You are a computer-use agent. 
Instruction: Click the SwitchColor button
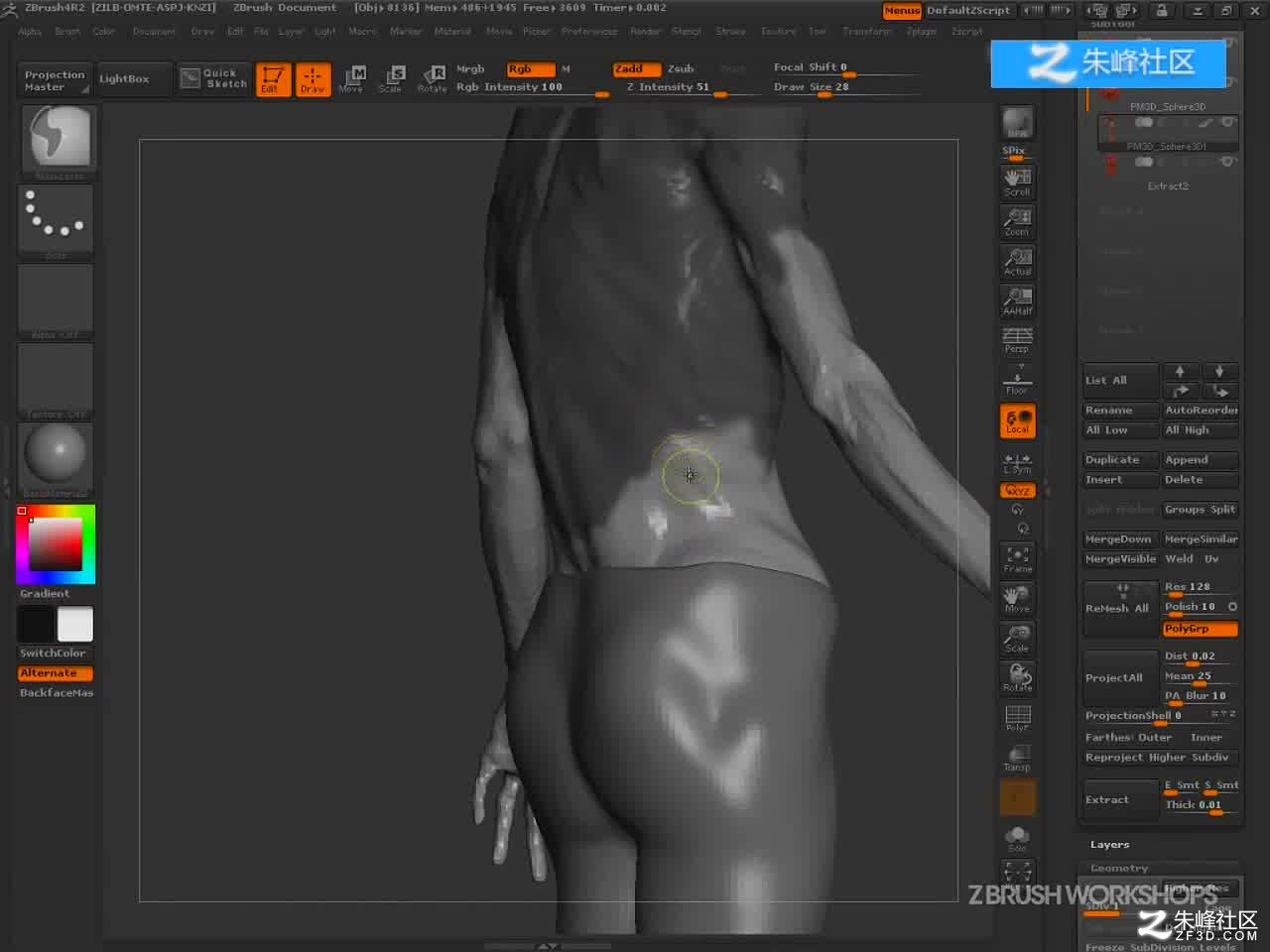tap(55, 654)
